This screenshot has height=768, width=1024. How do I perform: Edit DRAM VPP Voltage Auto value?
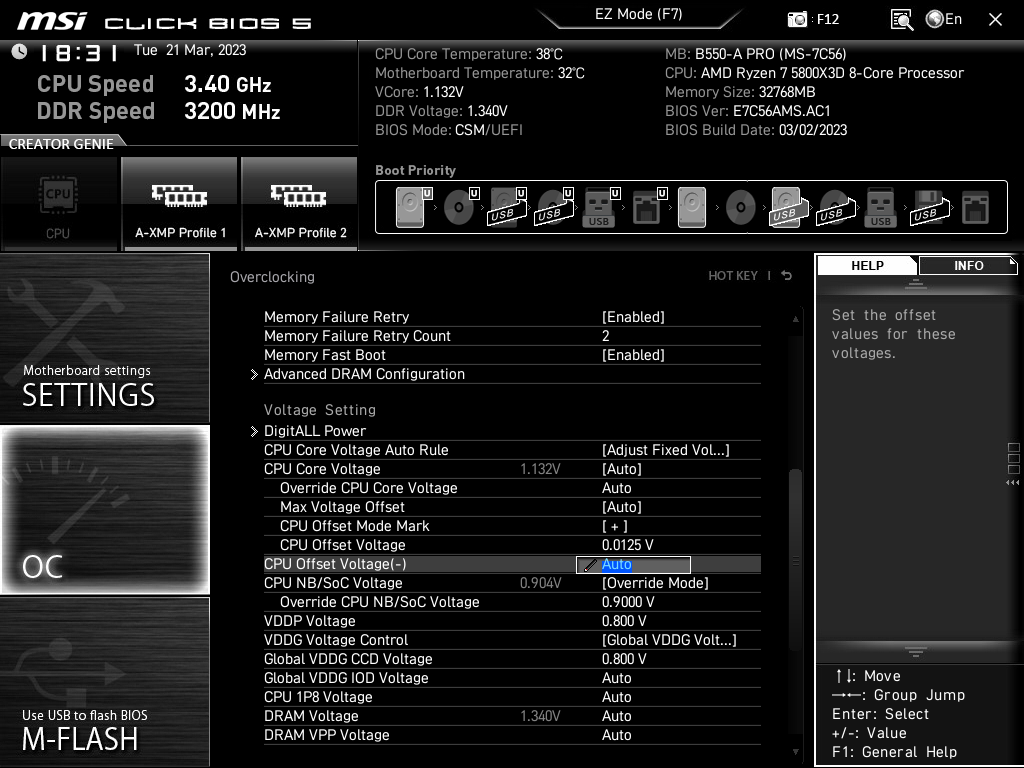[x=616, y=735]
